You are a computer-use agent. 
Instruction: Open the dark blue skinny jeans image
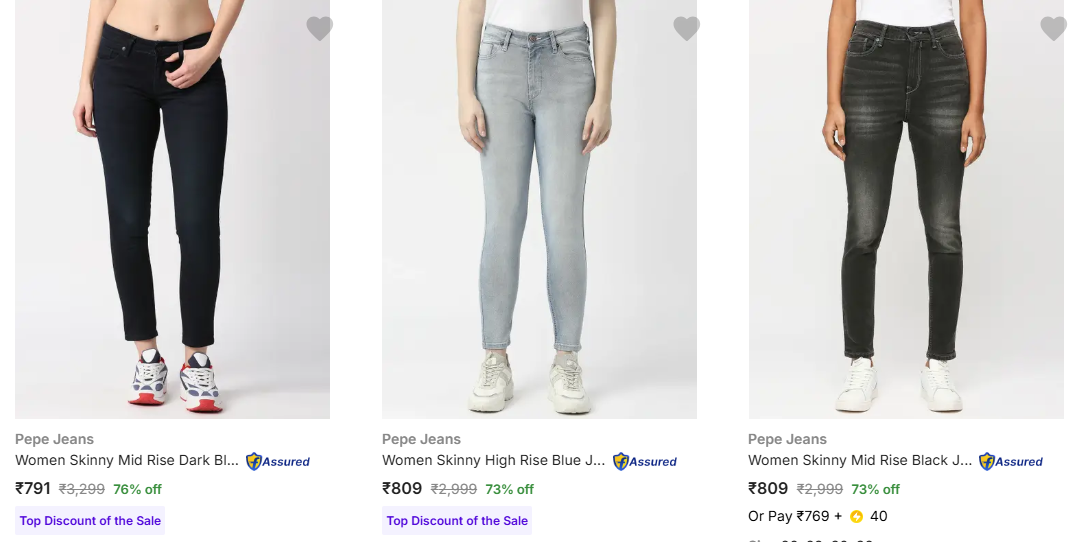click(x=172, y=210)
